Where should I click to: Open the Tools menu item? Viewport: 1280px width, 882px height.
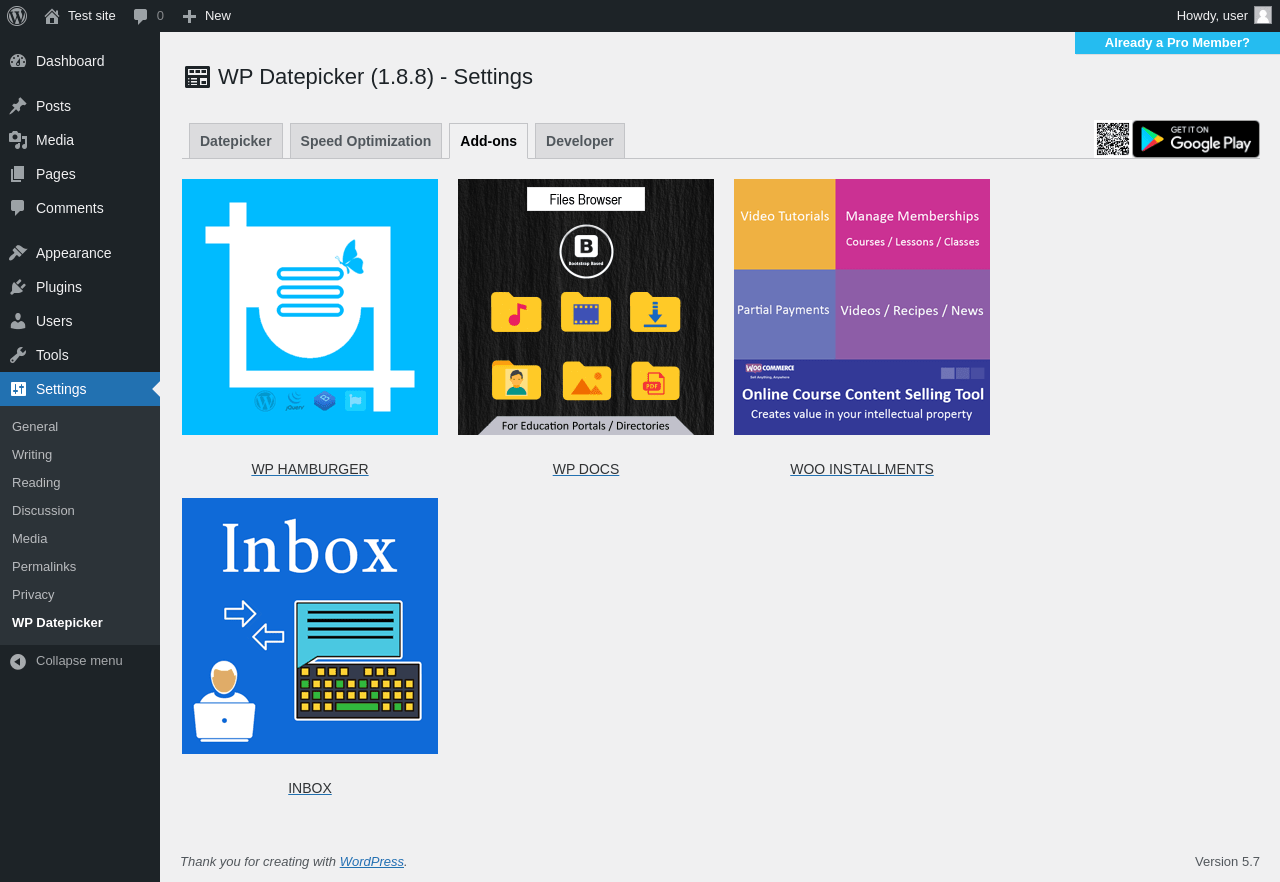pyautogui.click(x=80, y=355)
